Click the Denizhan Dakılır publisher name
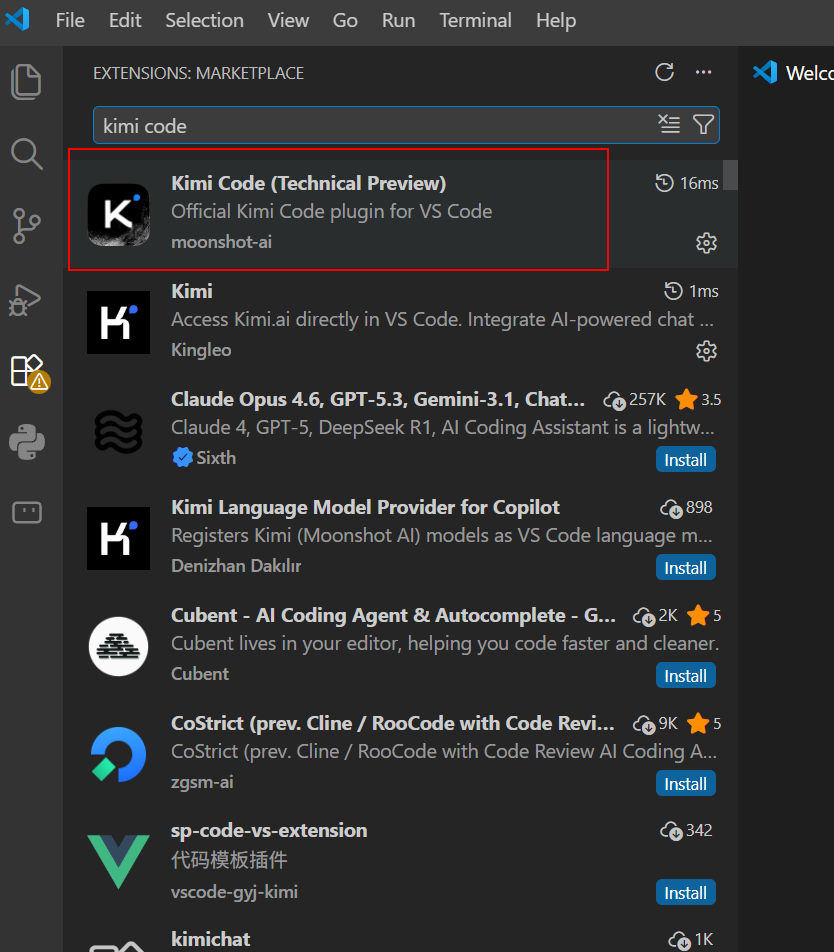 point(236,566)
